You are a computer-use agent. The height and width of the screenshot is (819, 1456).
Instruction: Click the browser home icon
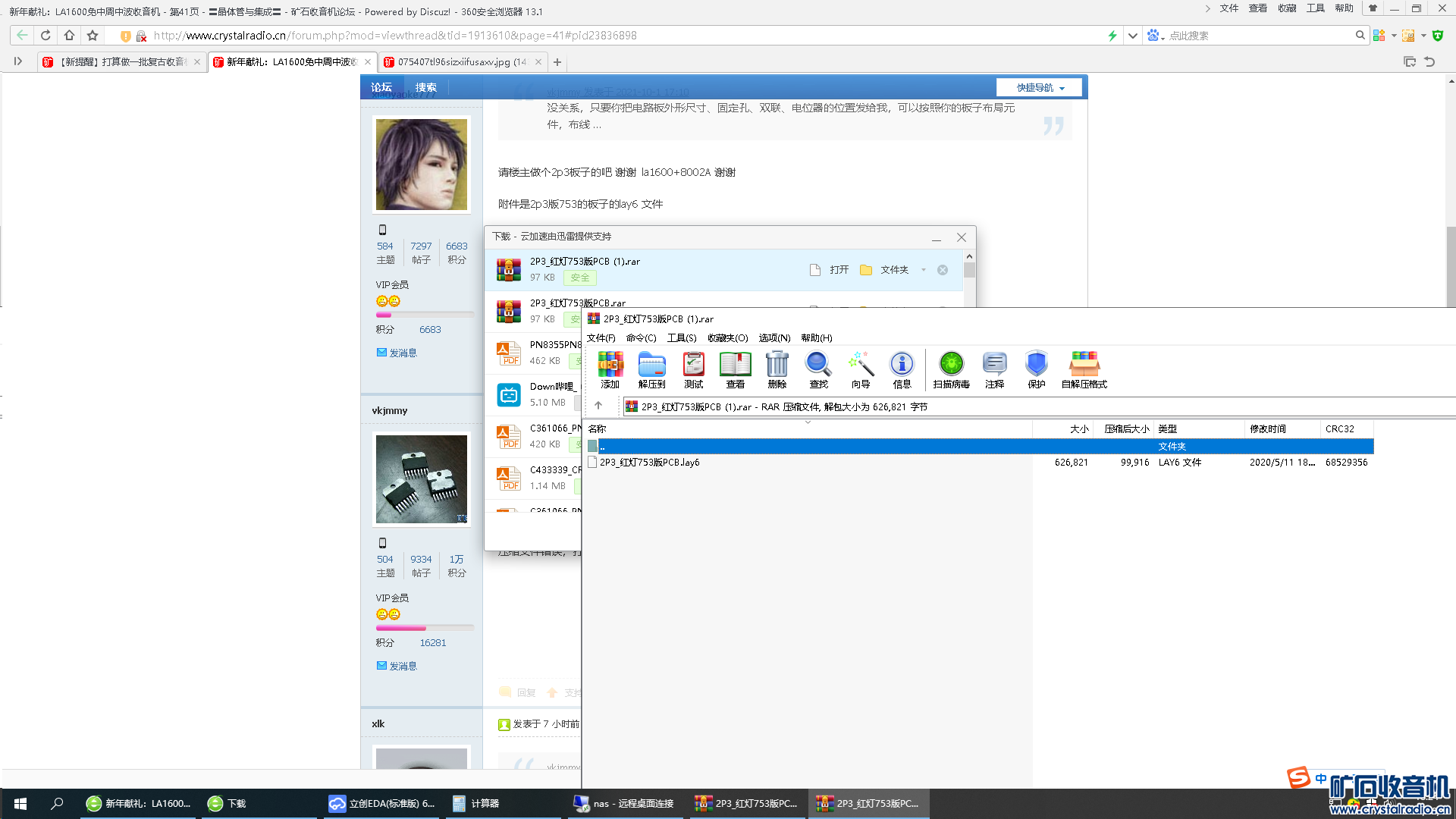click(69, 35)
